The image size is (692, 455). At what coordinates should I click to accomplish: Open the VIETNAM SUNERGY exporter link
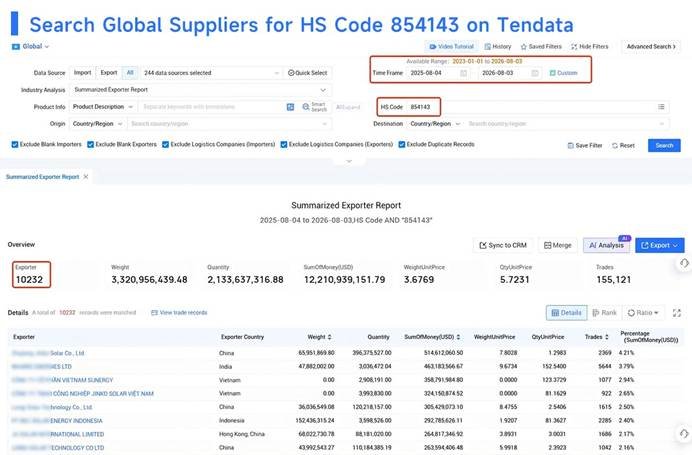(x=62, y=380)
